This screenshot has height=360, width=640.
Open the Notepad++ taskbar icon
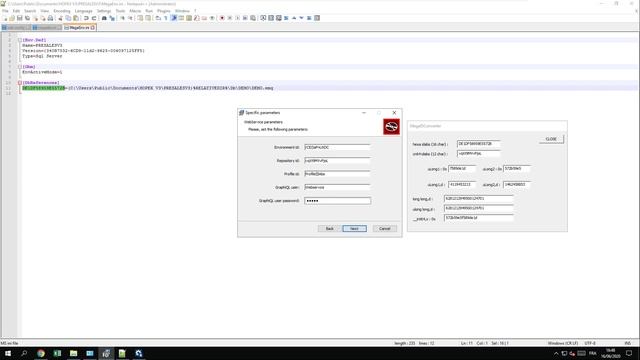pos(122,353)
